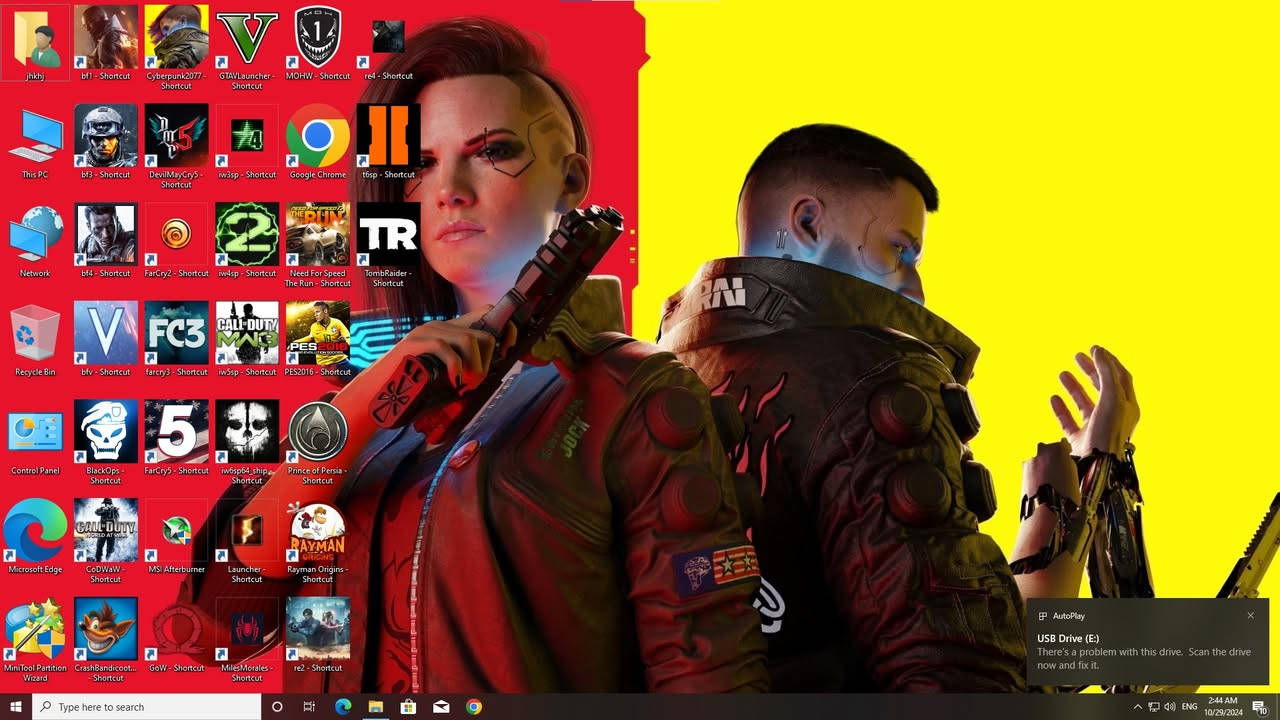Switch input language via ENG indicator
Screen dimensions: 1280x720
(x=1190, y=707)
